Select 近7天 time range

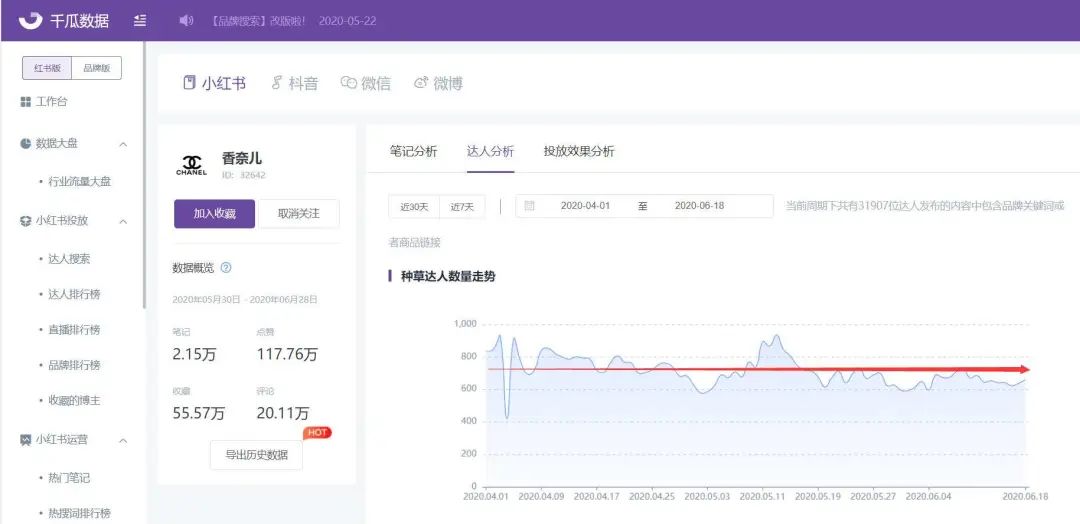pyautogui.click(x=462, y=207)
